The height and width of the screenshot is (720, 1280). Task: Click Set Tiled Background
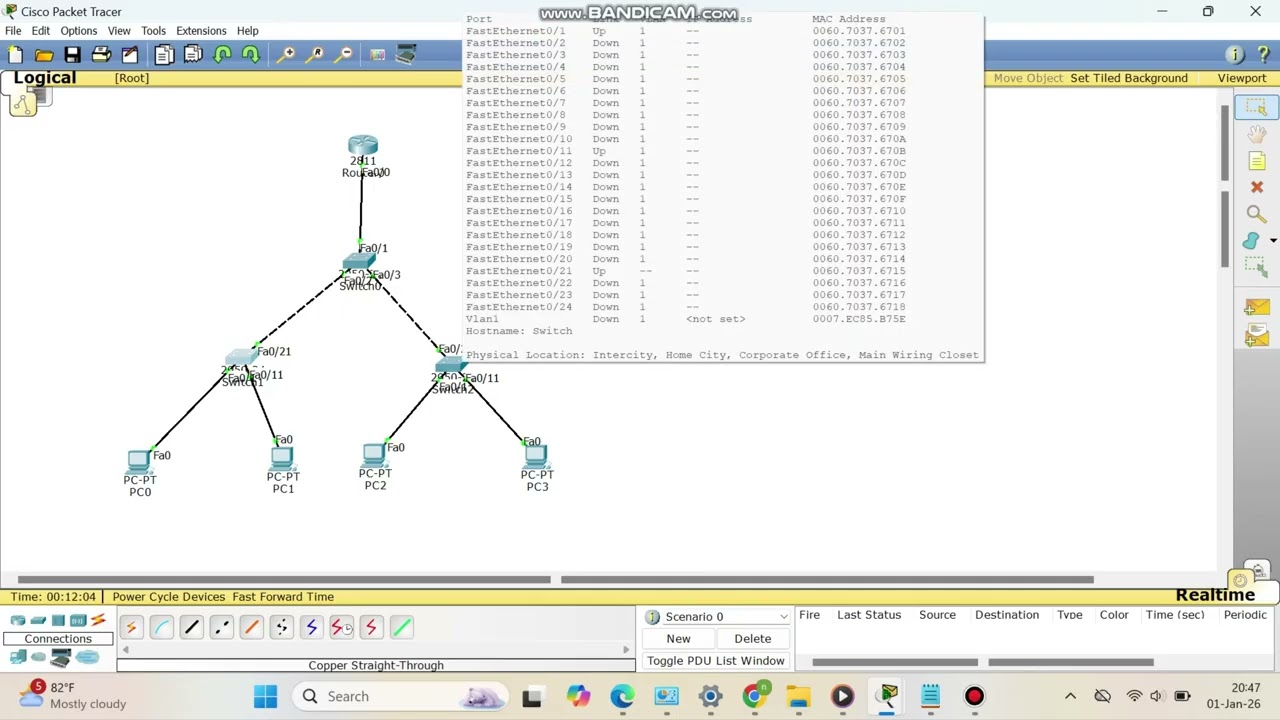(x=1129, y=78)
